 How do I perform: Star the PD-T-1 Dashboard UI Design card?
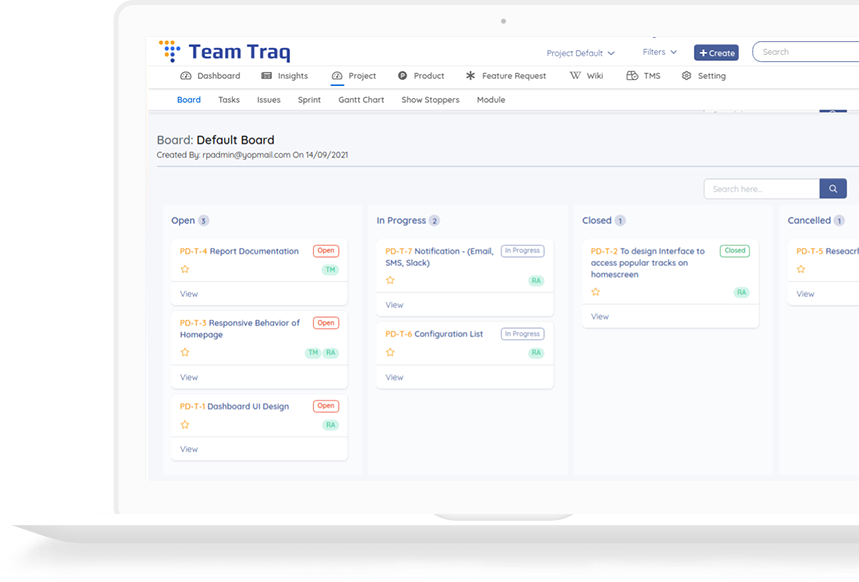click(x=185, y=425)
